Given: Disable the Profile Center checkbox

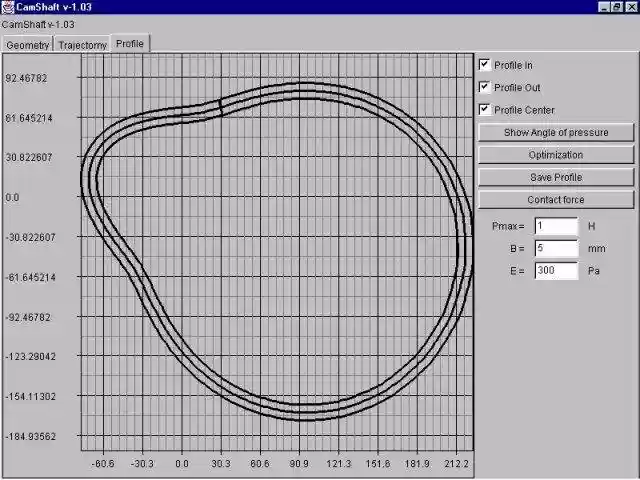Looking at the screenshot, I should (485, 109).
